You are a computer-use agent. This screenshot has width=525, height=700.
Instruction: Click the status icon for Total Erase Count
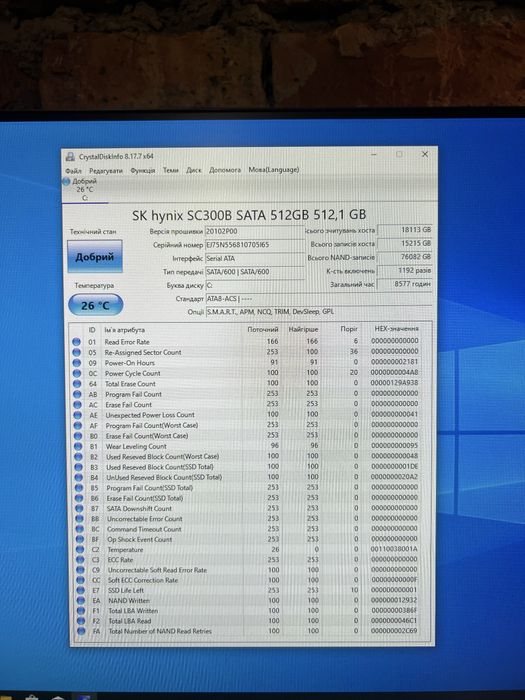[77, 384]
